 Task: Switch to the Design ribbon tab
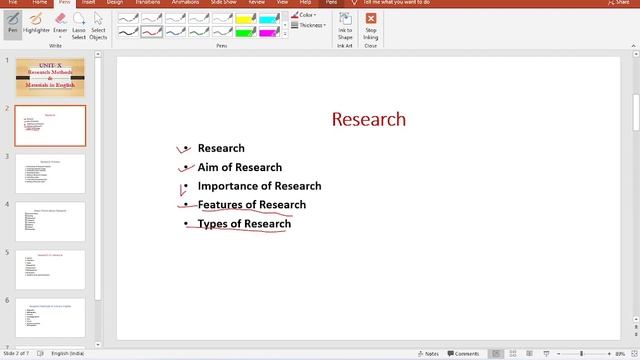click(115, 2)
